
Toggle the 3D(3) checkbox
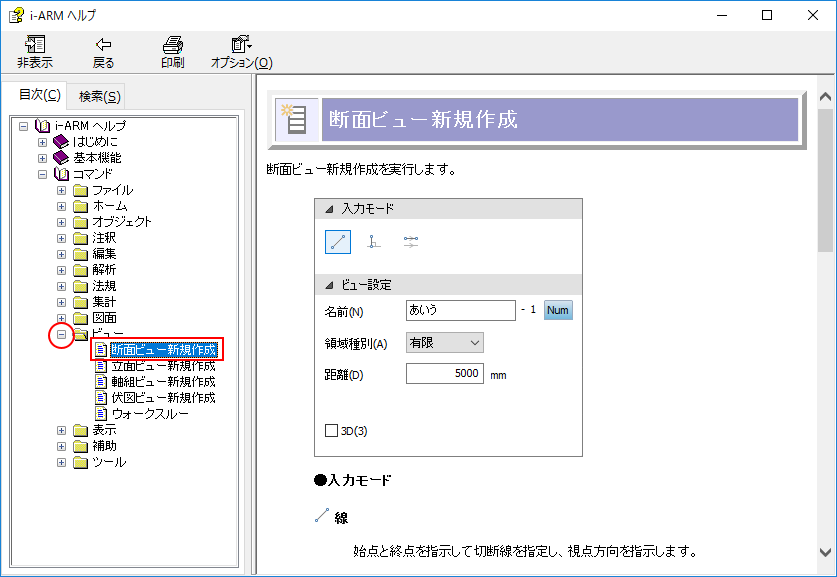pyautogui.click(x=332, y=431)
